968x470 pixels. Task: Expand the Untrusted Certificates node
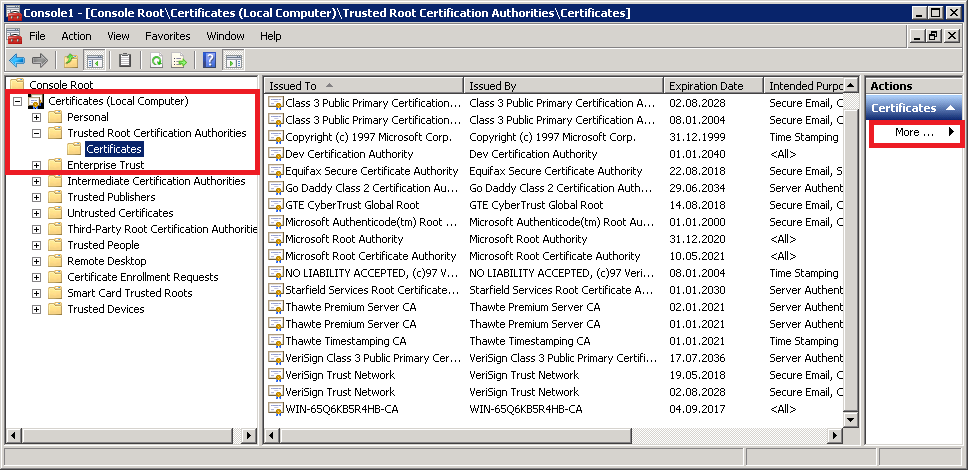[36, 213]
